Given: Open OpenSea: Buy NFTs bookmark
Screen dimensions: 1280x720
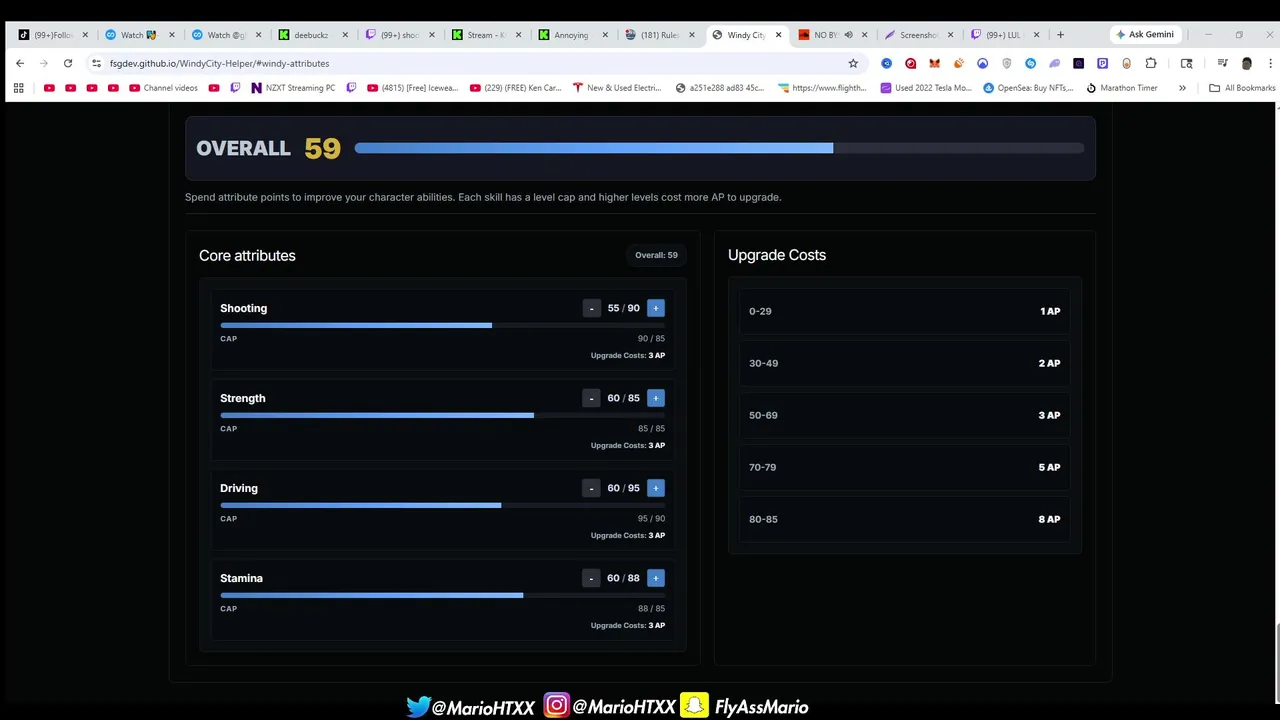Looking at the screenshot, I should 1028,88.
